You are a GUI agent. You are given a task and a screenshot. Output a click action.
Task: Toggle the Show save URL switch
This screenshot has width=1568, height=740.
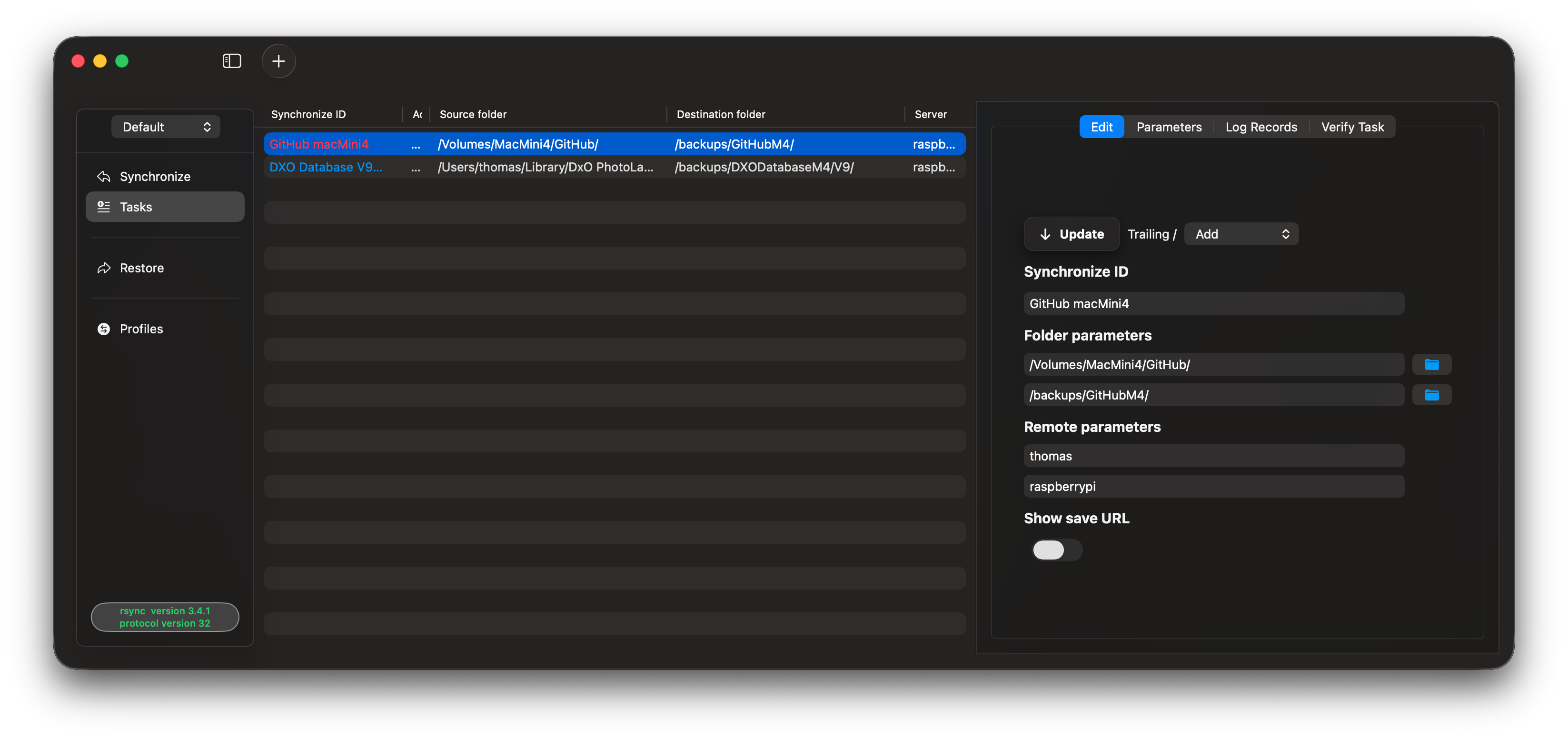1056,550
